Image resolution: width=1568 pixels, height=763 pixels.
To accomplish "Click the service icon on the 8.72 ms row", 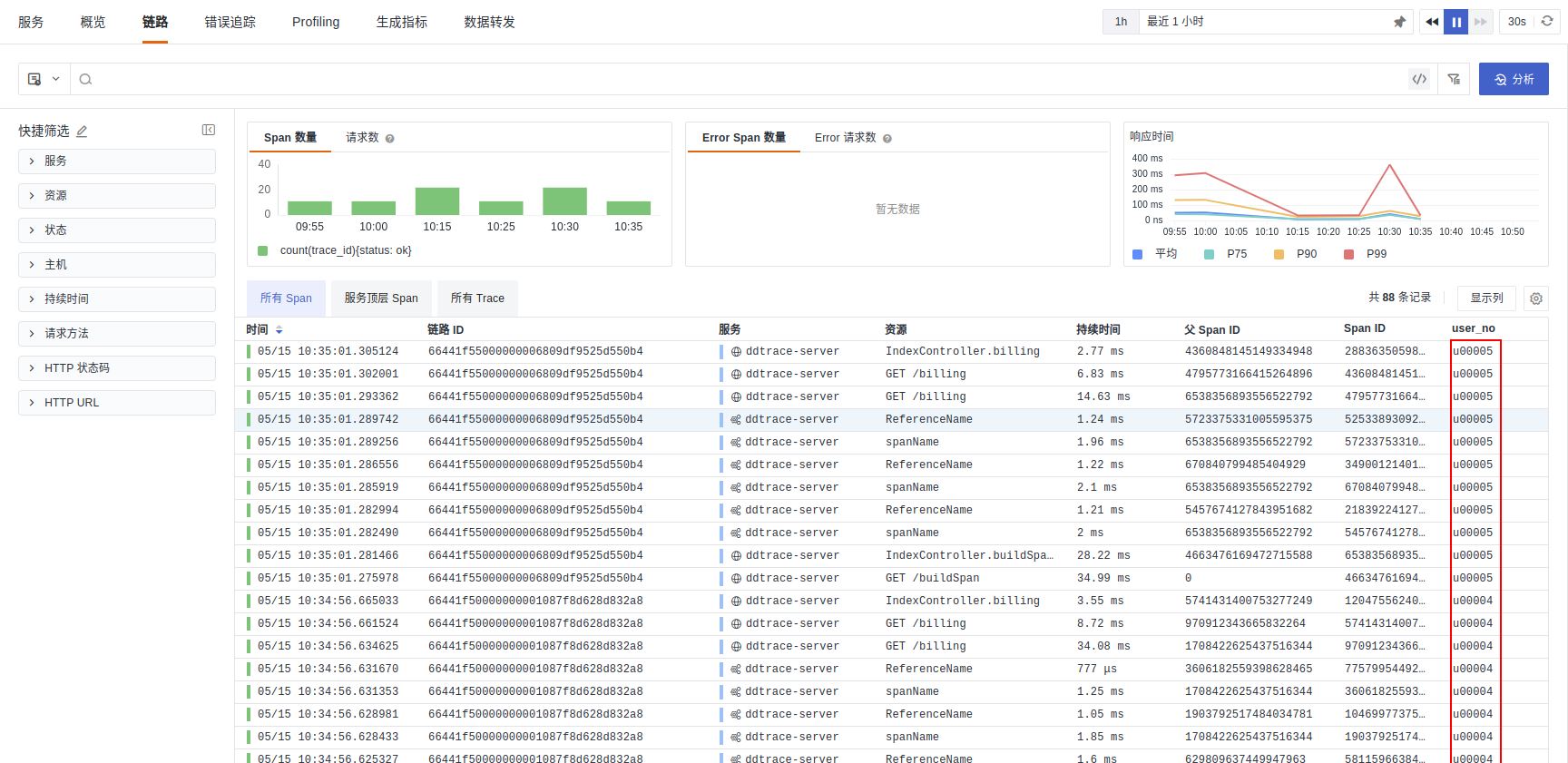I will click(736, 623).
